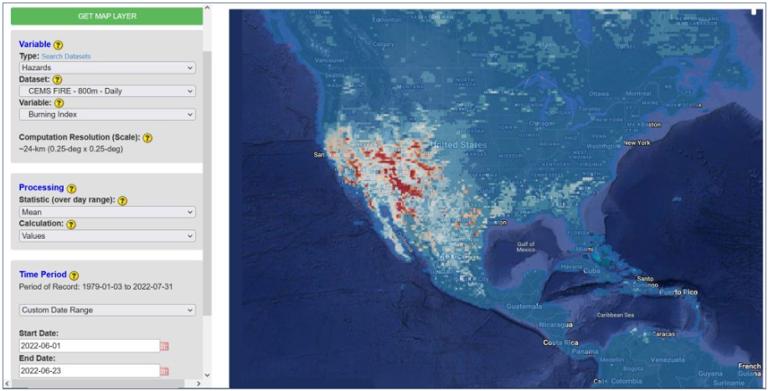Open help icon beside the Variable heading
This screenshot has height=391, width=768.
[x=58, y=45]
